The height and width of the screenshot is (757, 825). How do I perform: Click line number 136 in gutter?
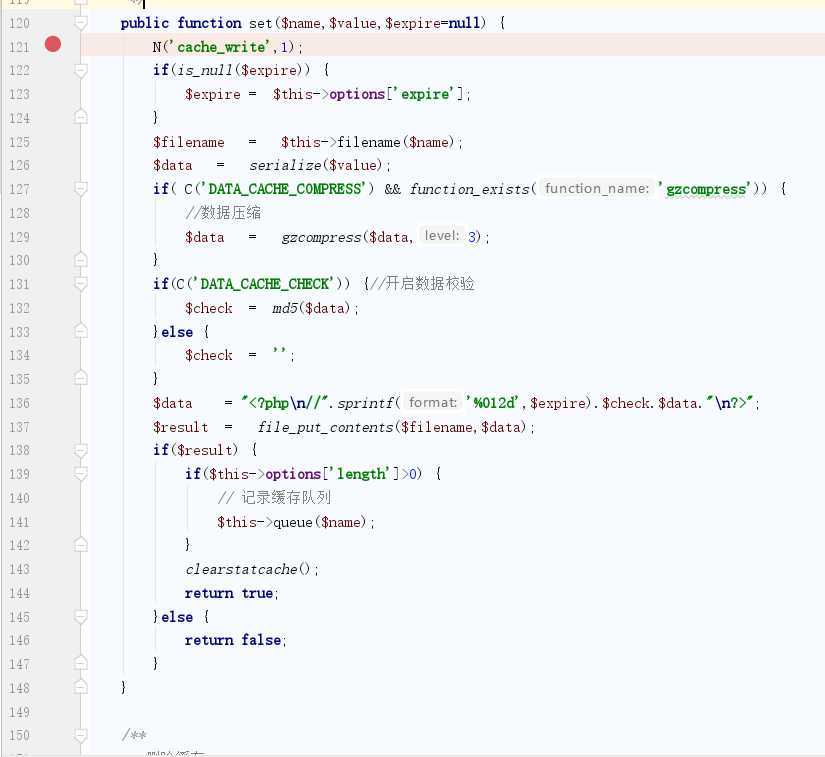19,403
